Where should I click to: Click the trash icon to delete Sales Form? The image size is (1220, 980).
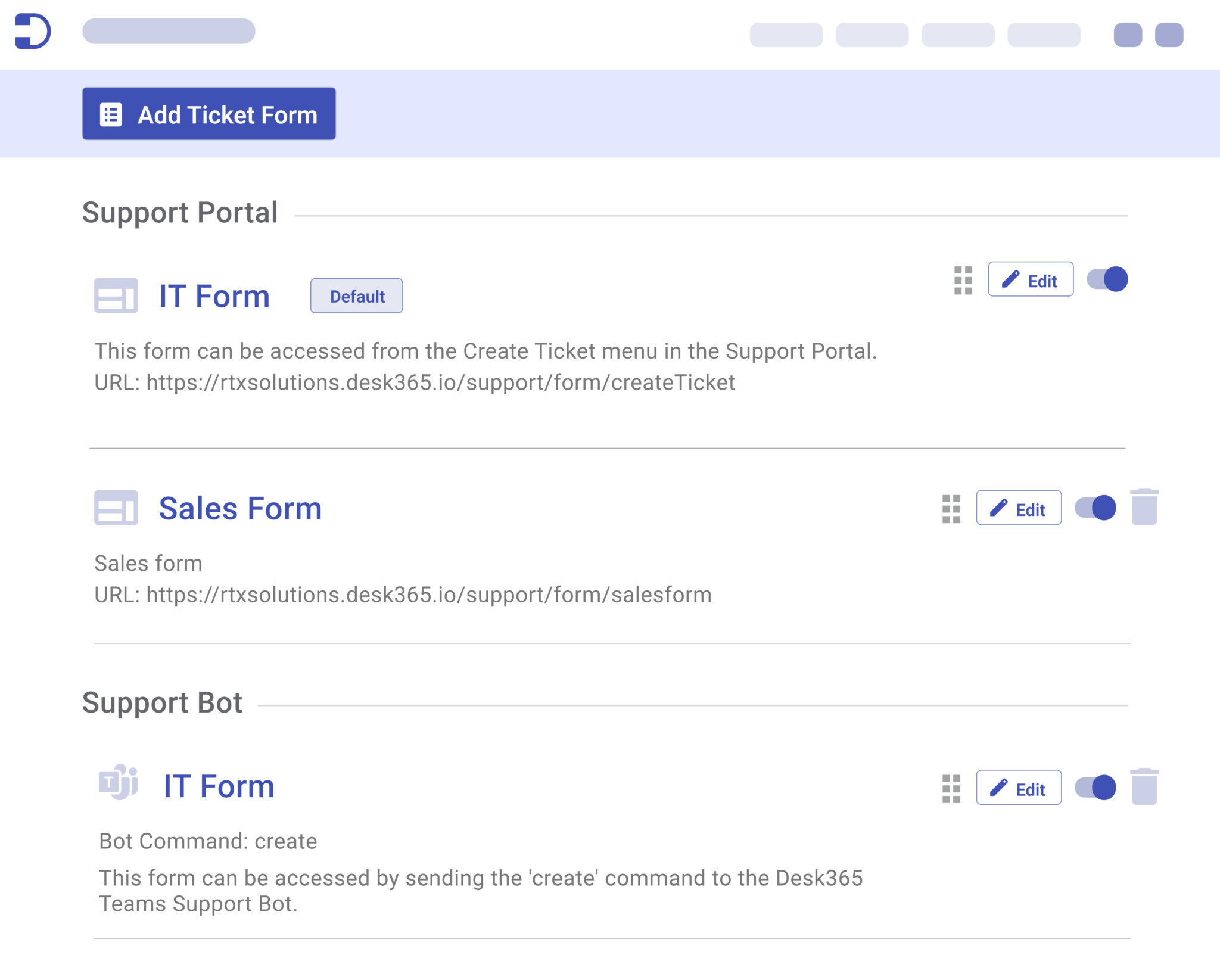click(1144, 508)
